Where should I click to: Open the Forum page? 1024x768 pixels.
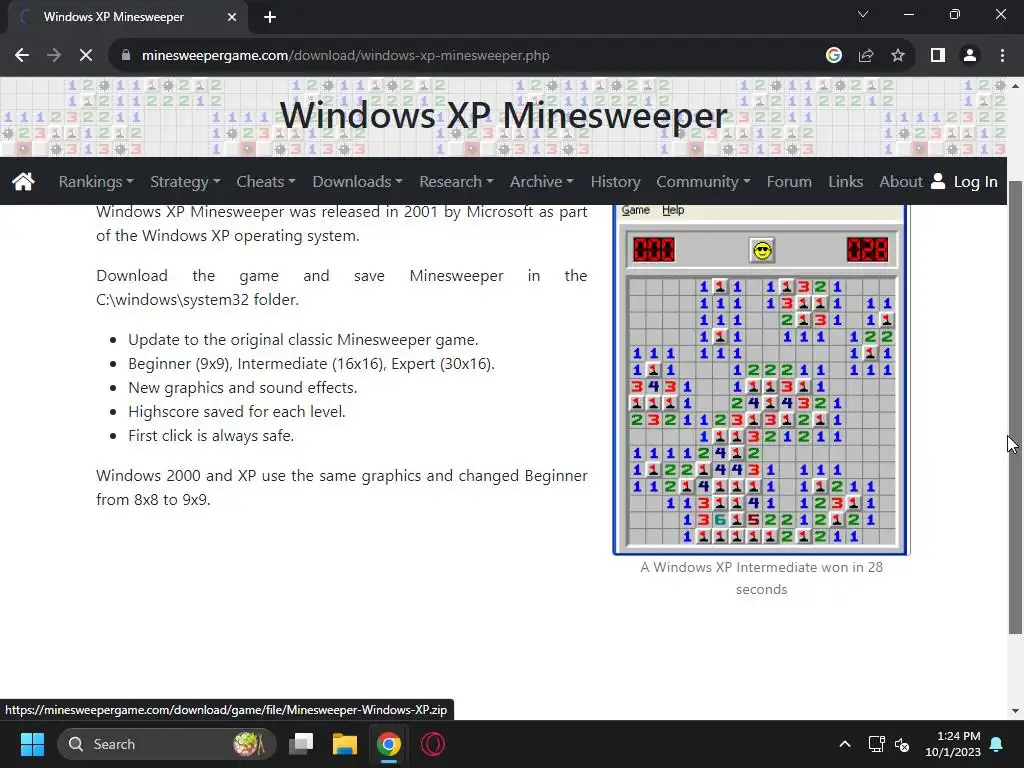click(x=789, y=182)
